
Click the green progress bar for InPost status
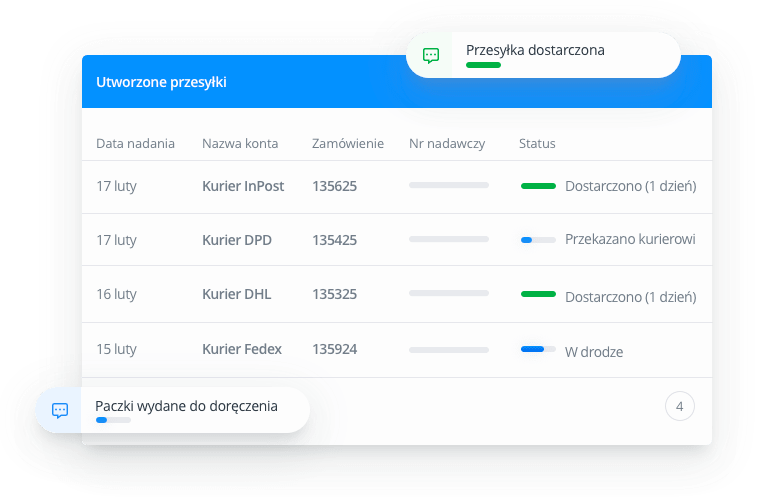pyautogui.click(x=538, y=186)
